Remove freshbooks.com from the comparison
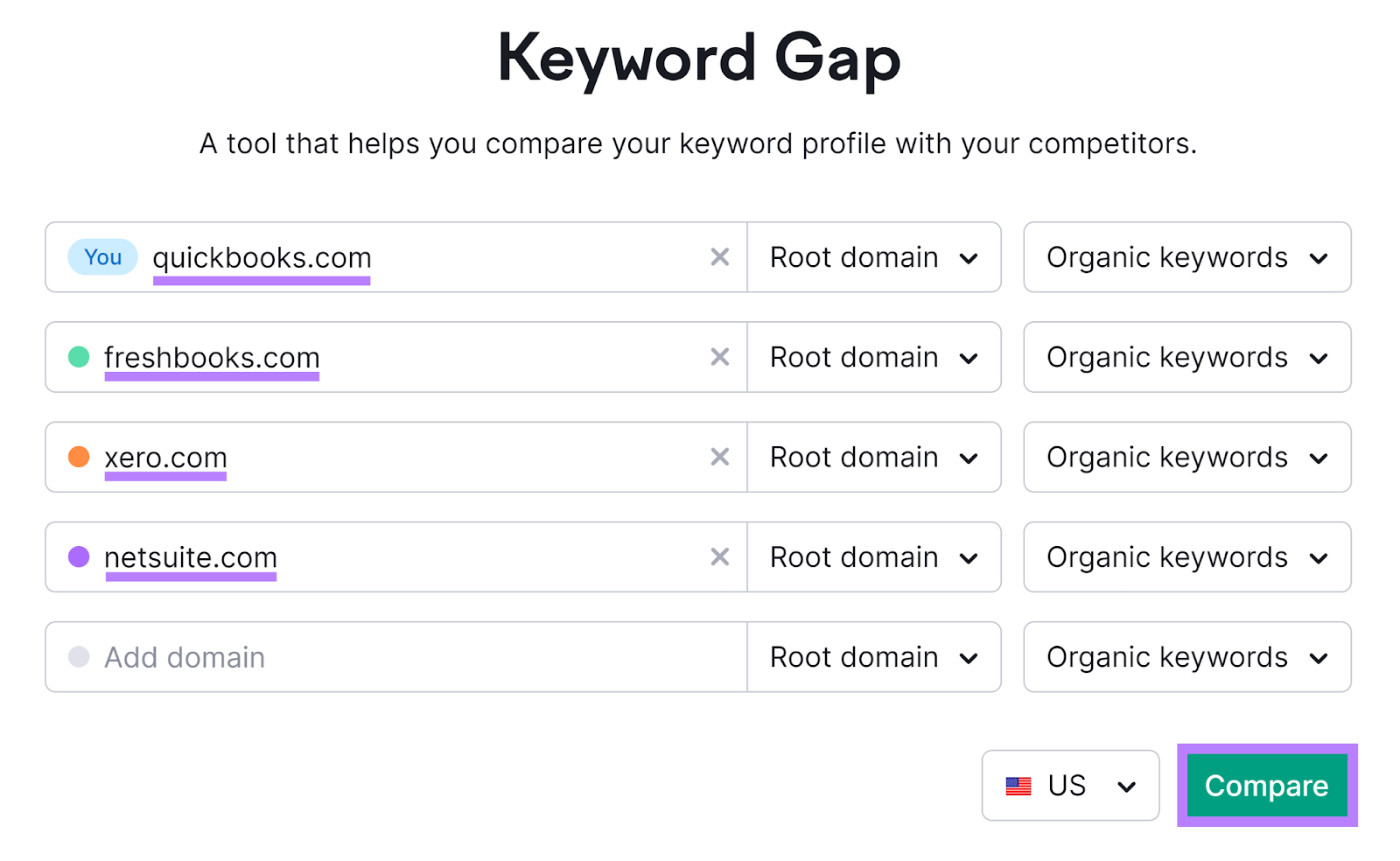 click(x=720, y=357)
